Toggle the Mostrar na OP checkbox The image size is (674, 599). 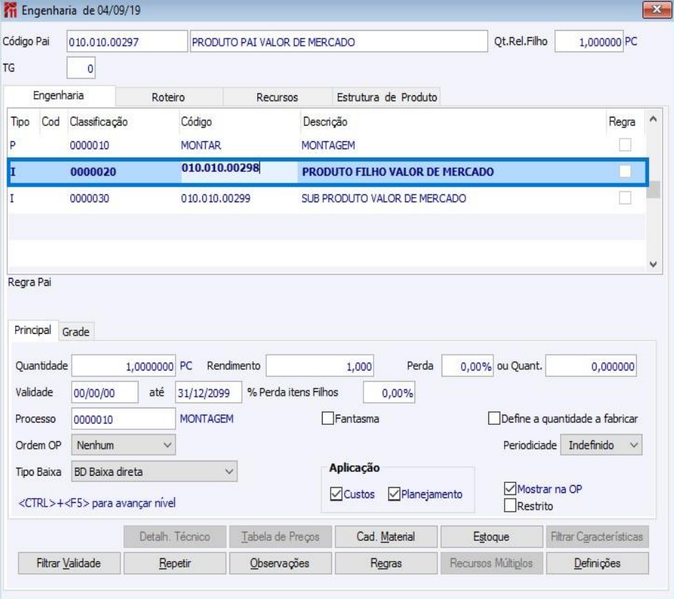(510, 489)
